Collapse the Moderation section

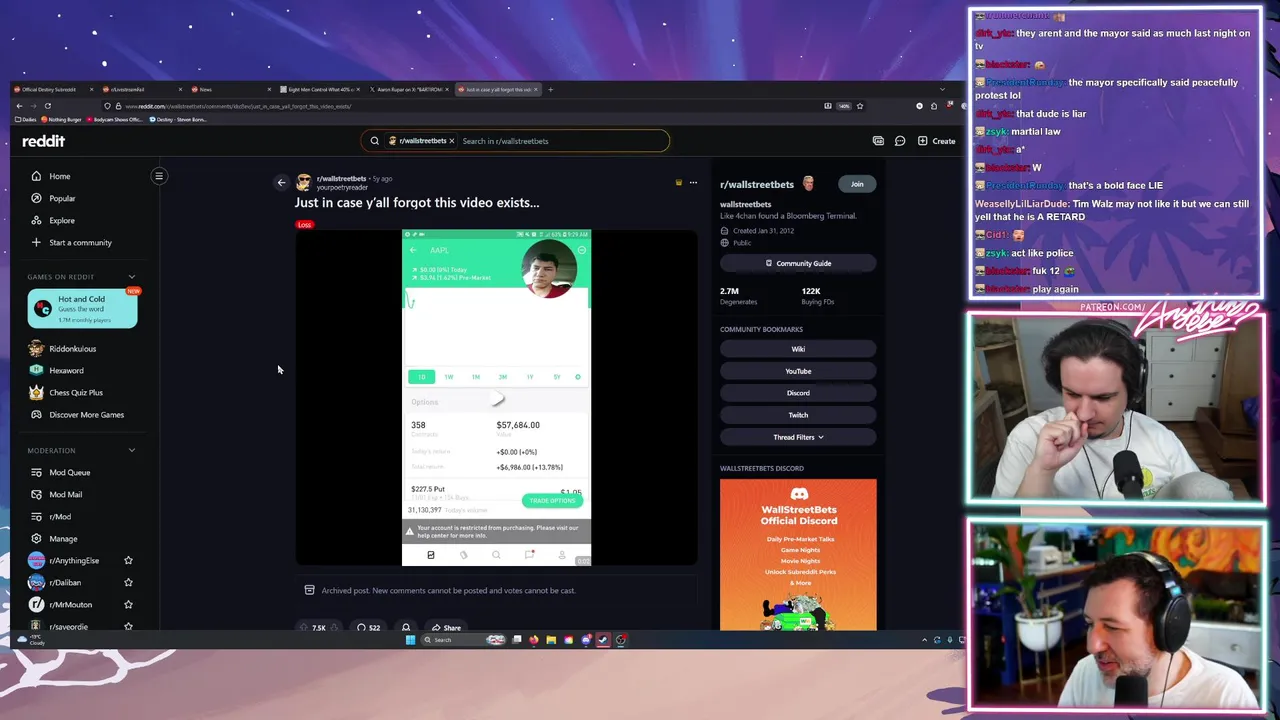click(131, 450)
